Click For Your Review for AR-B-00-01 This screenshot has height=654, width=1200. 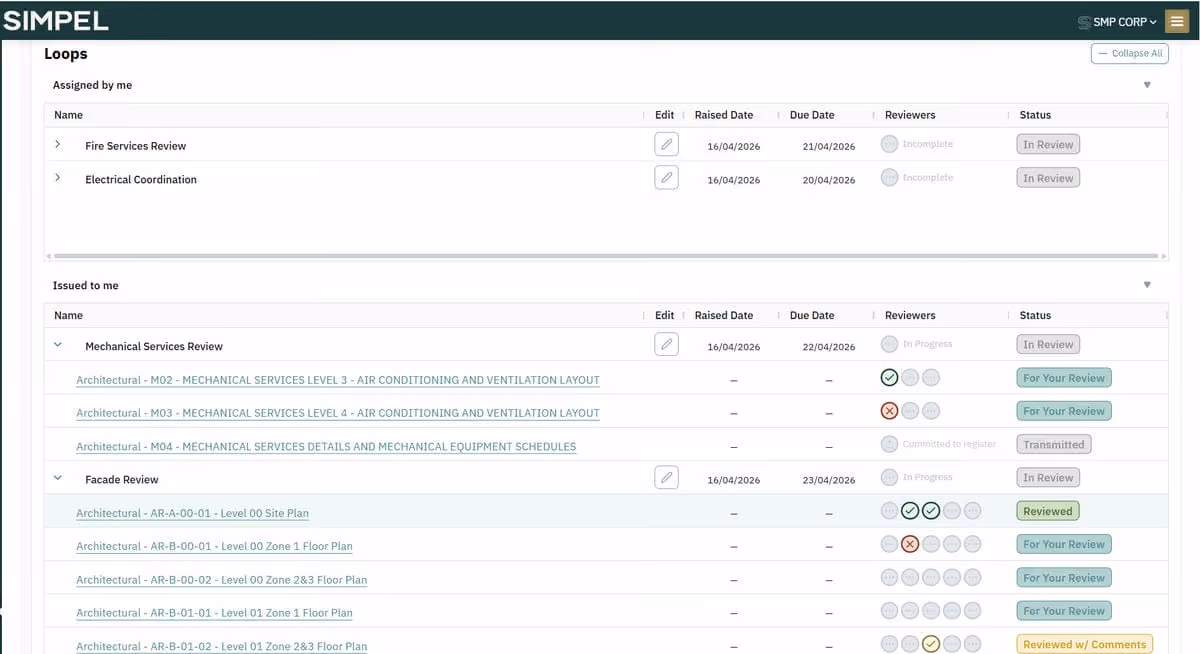coord(1064,544)
